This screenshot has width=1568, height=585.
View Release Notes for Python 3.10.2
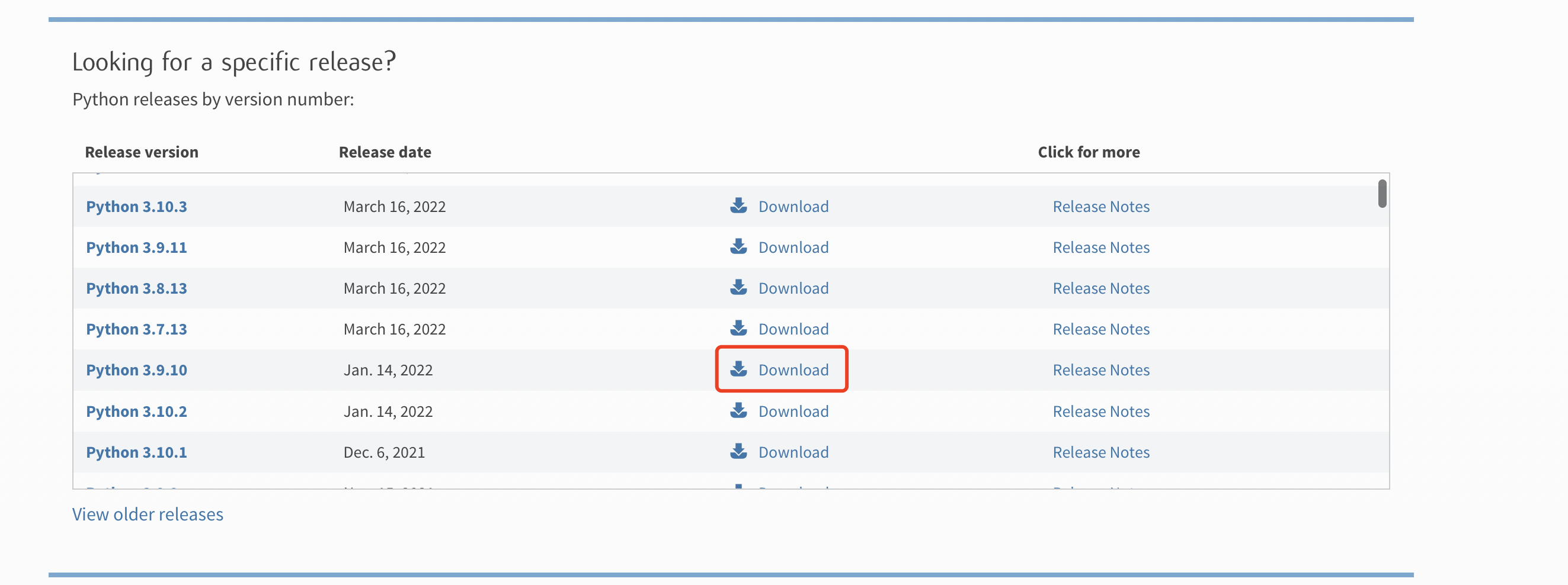tap(1101, 412)
